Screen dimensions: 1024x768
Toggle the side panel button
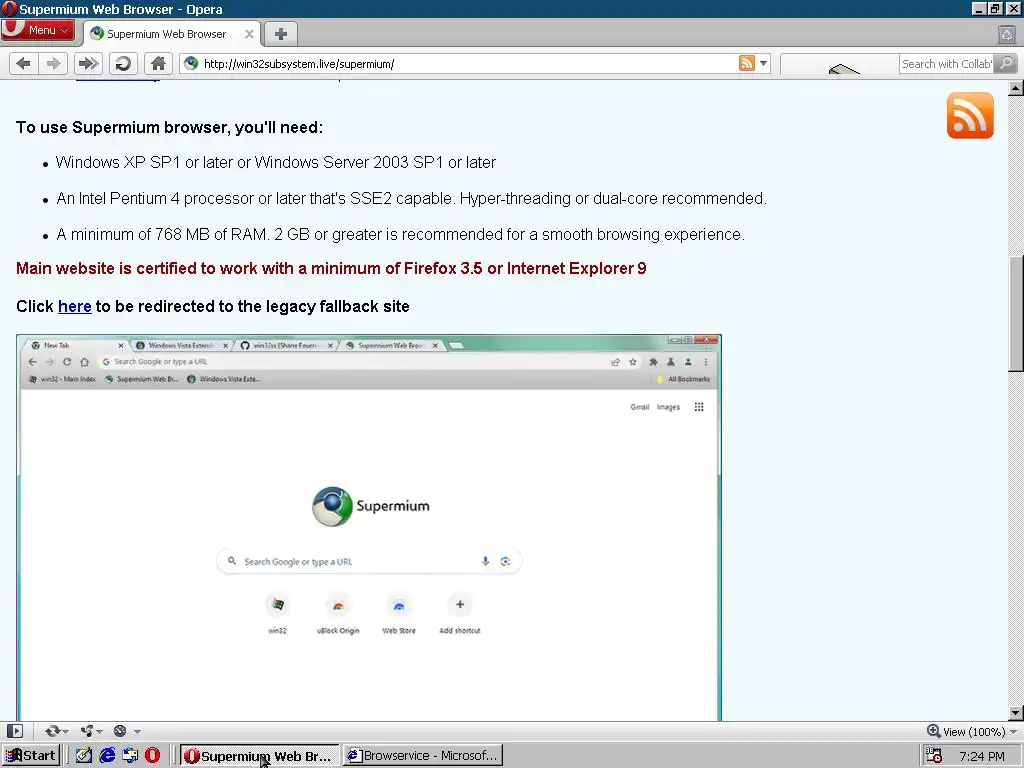pos(14,731)
